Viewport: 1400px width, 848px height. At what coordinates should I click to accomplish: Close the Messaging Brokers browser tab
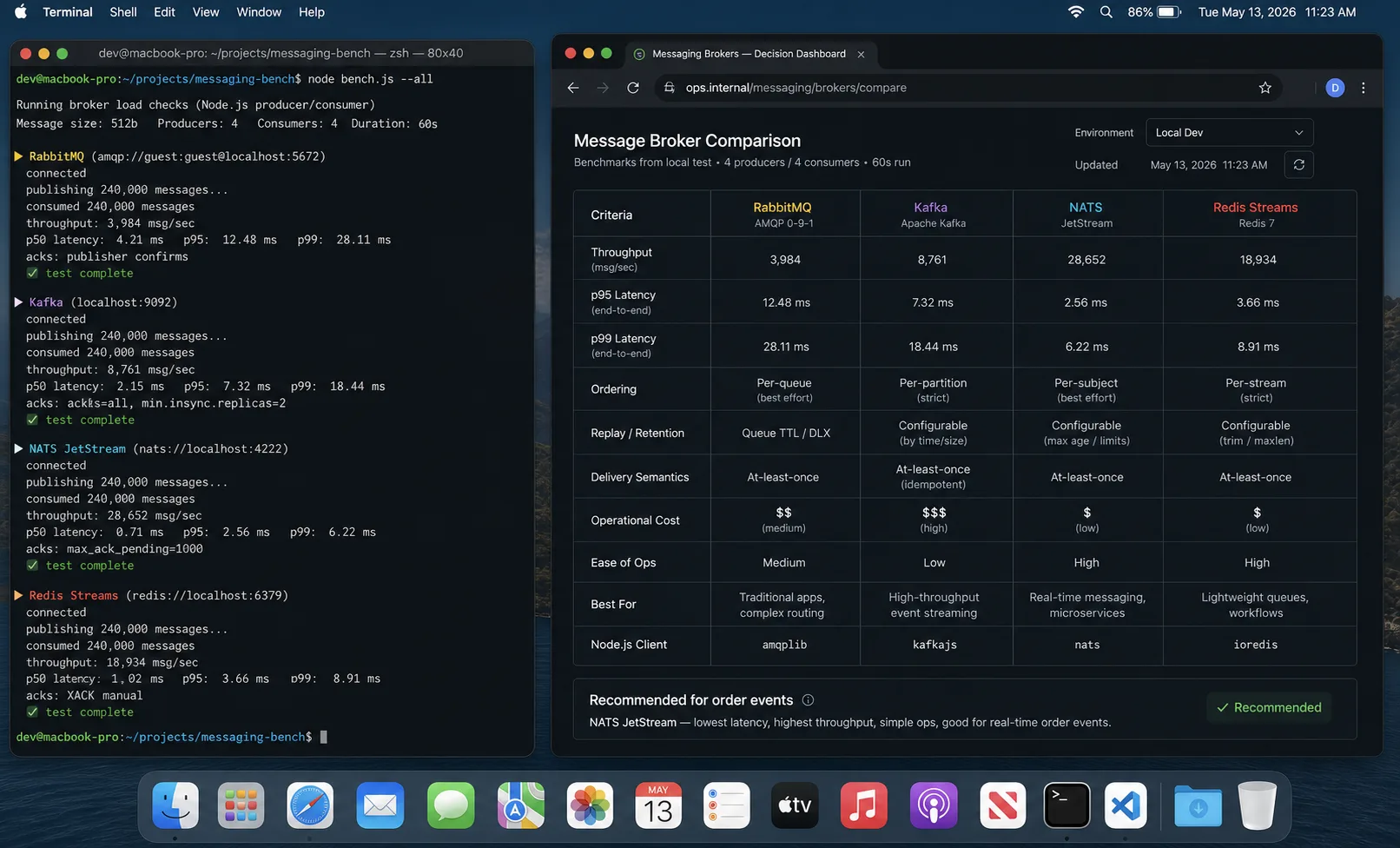pyautogui.click(x=861, y=54)
